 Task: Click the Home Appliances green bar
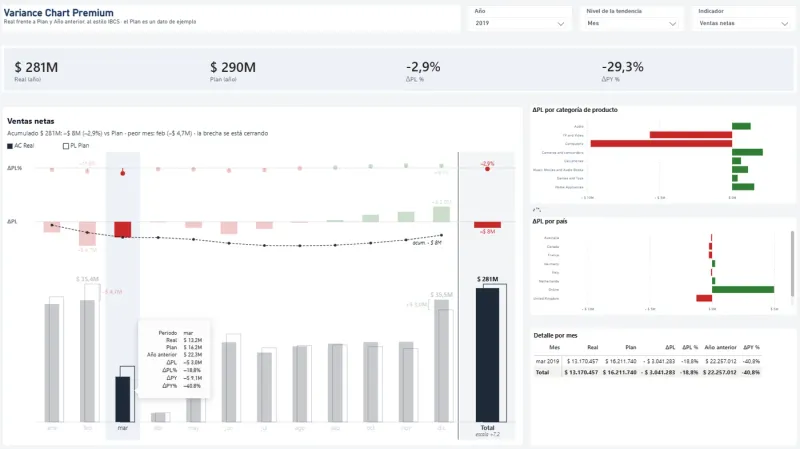click(743, 187)
